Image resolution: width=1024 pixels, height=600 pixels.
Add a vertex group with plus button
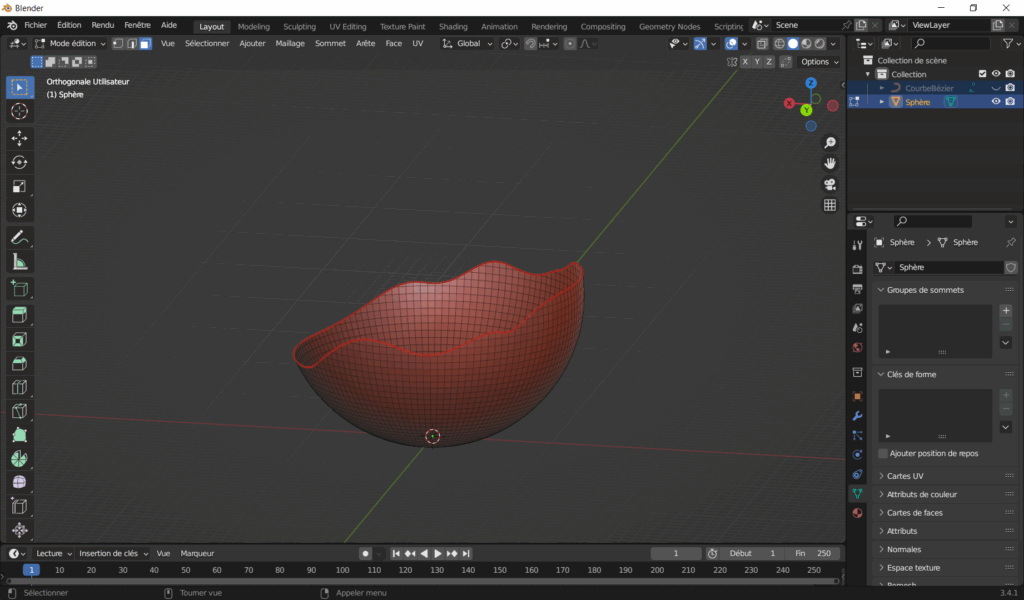point(1006,311)
